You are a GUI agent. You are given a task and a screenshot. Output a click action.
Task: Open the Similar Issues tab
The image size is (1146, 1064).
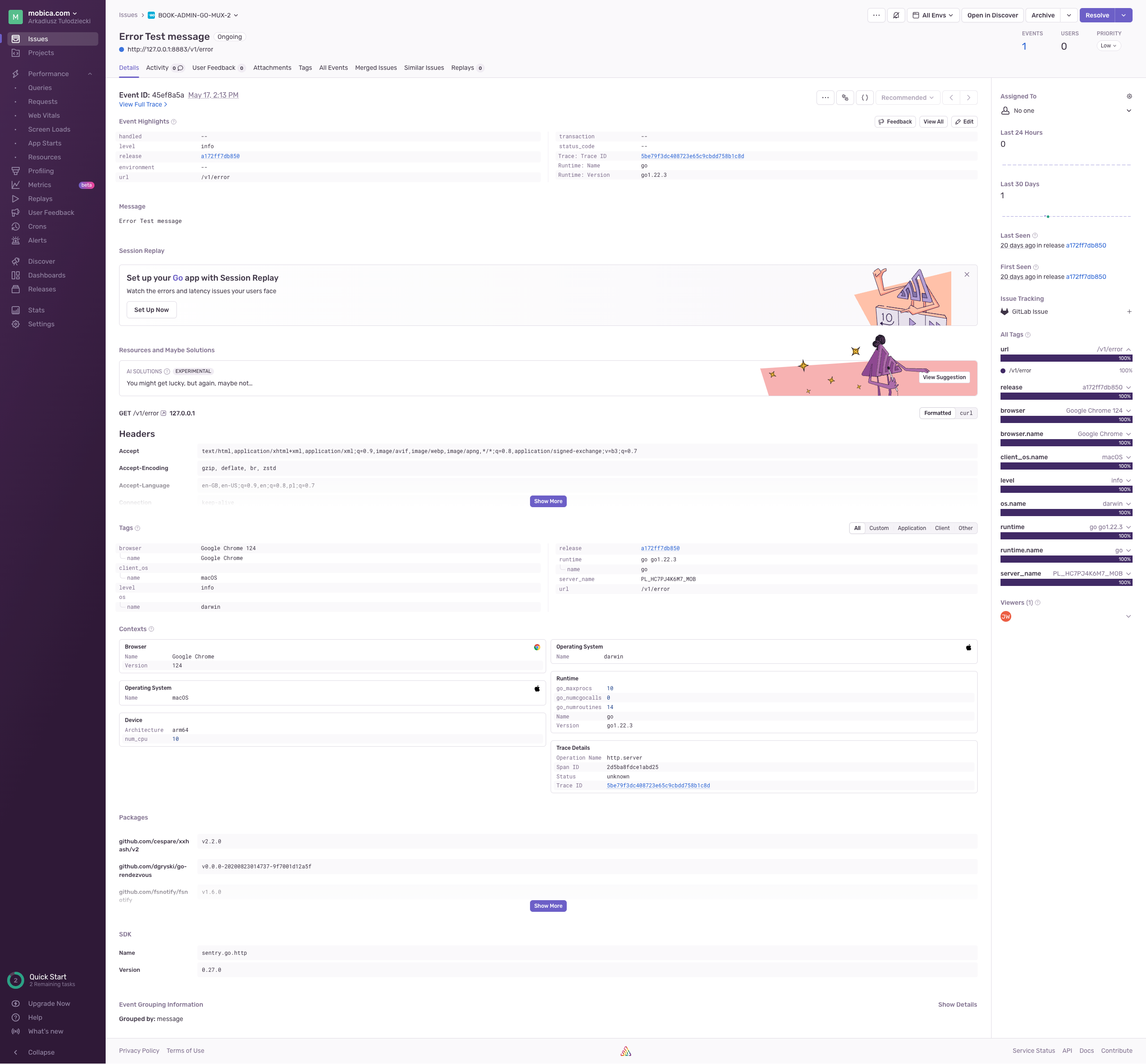[x=424, y=68]
